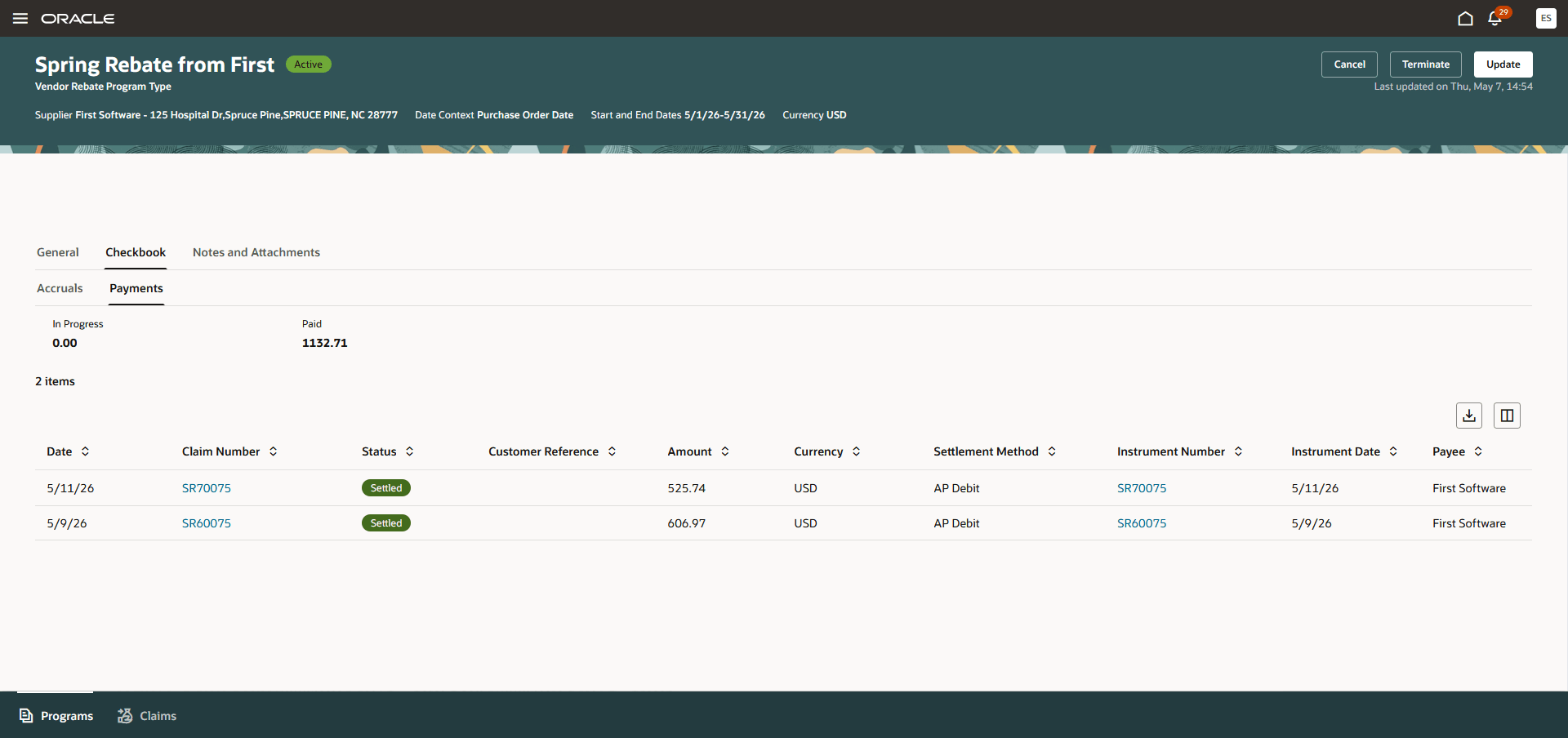
Task: Sort by the Payee column arrows
Action: tap(1478, 451)
